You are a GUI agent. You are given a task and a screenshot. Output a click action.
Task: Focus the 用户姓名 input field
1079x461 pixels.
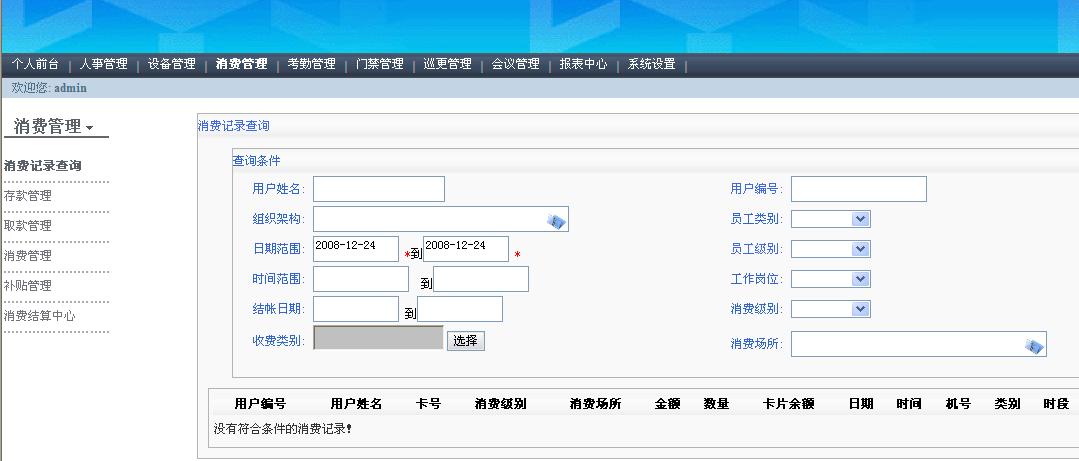tap(379, 189)
